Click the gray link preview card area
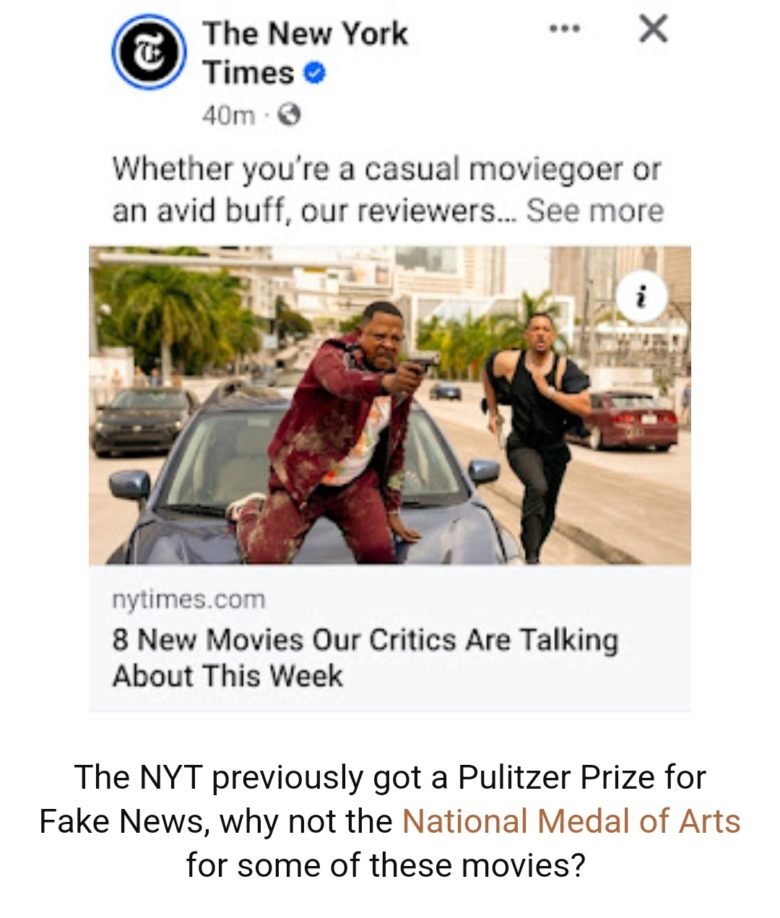This screenshot has width=780, height=918. (390, 638)
